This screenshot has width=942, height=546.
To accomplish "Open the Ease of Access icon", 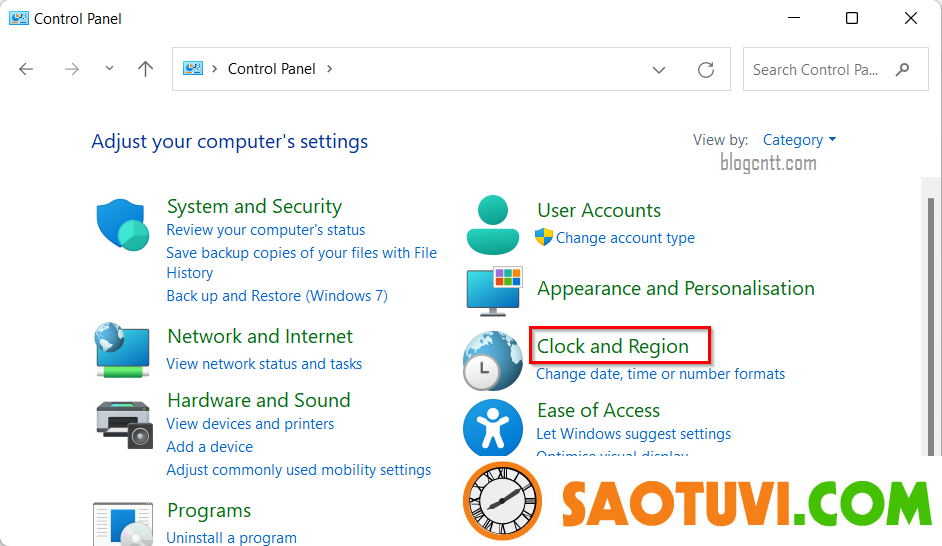I will [x=493, y=428].
